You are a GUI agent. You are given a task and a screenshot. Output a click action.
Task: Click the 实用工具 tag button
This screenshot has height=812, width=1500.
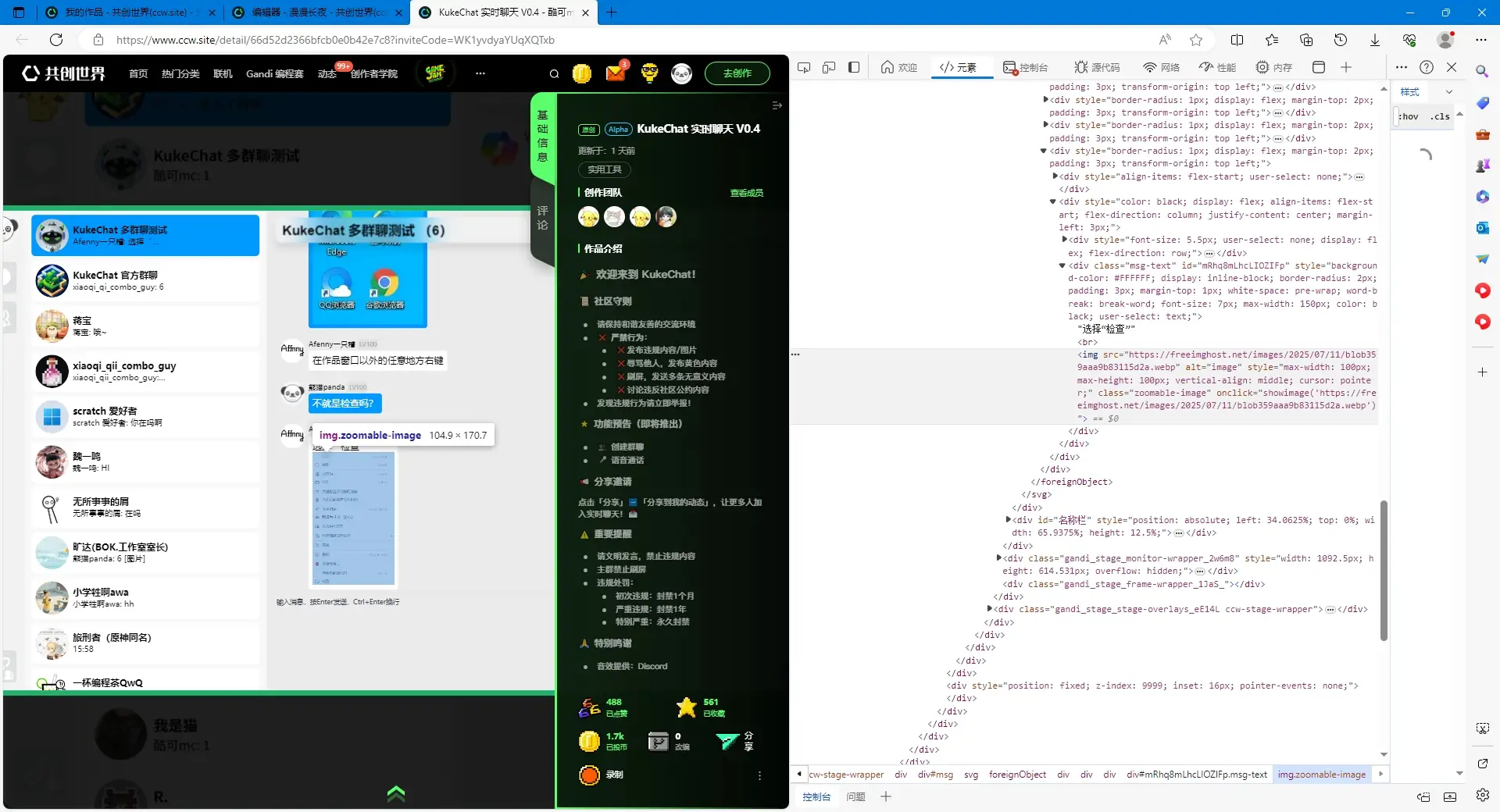604,169
